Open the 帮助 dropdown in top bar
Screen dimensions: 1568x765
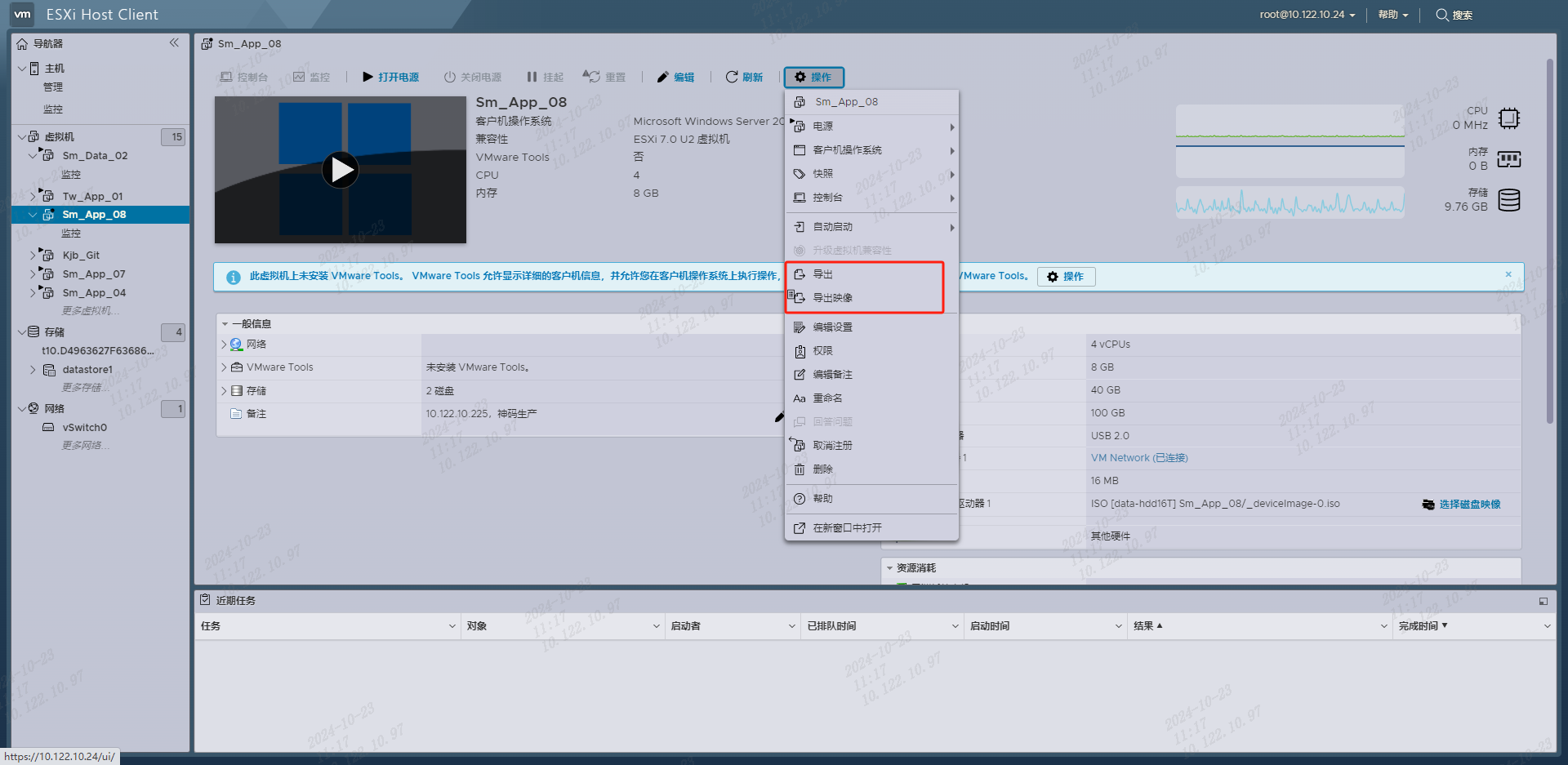coord(1392,15)
